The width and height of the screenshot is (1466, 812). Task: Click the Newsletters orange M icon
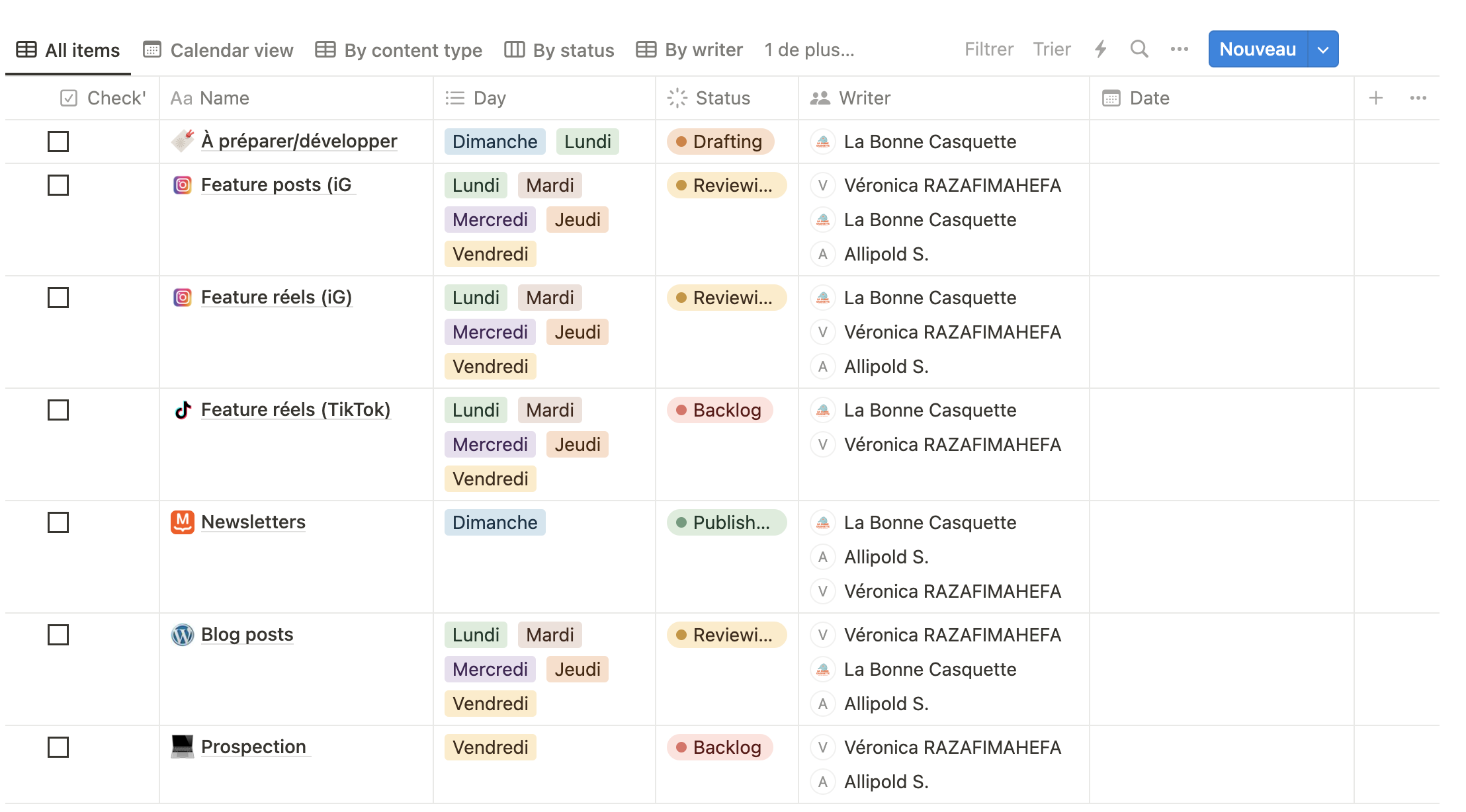coord(183,522)
